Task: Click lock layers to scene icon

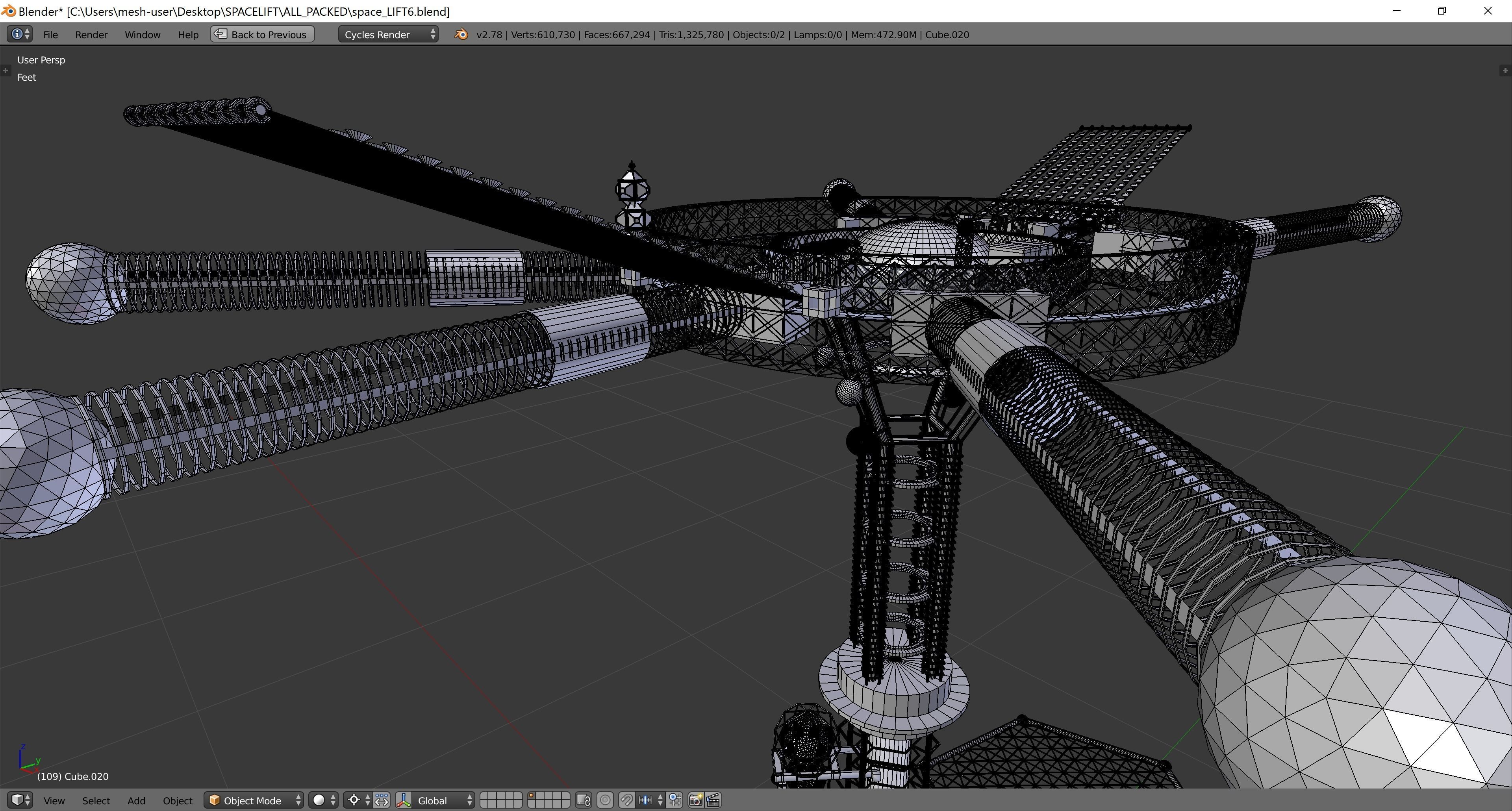Action: point(583,800)
